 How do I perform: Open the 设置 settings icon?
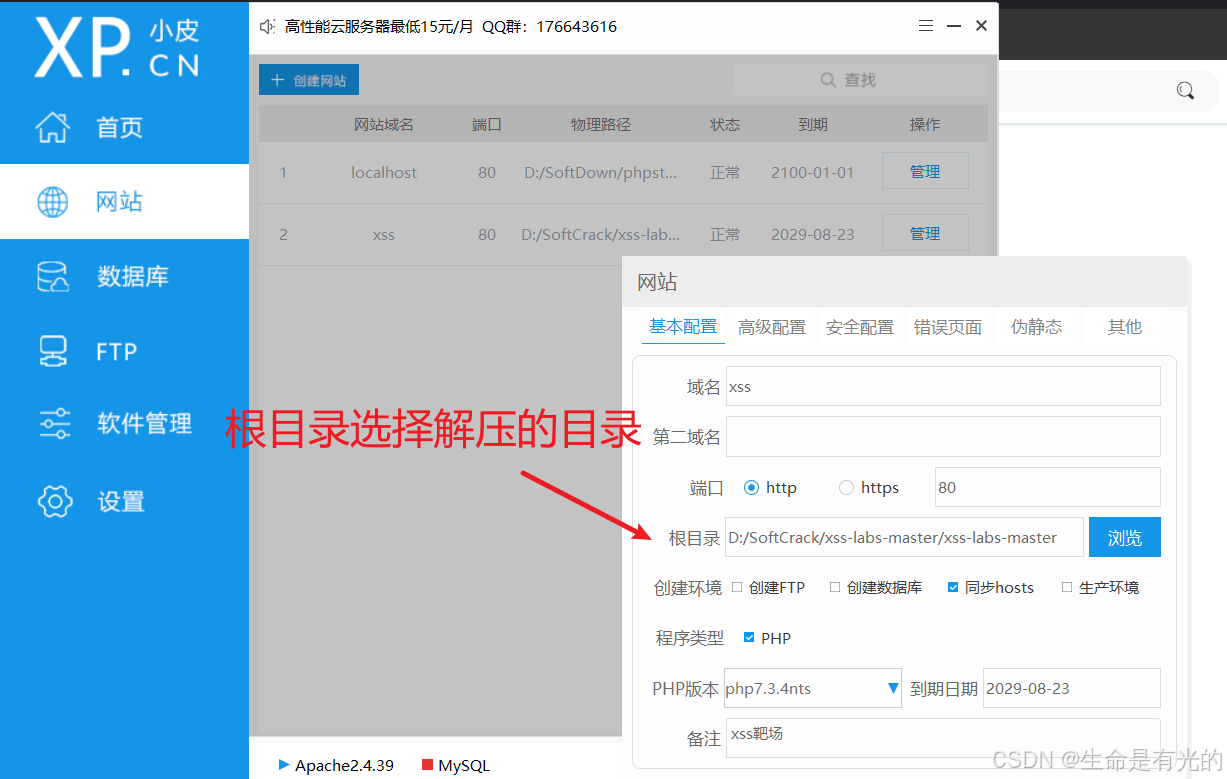pyautogui.click(x=55, y=501)
